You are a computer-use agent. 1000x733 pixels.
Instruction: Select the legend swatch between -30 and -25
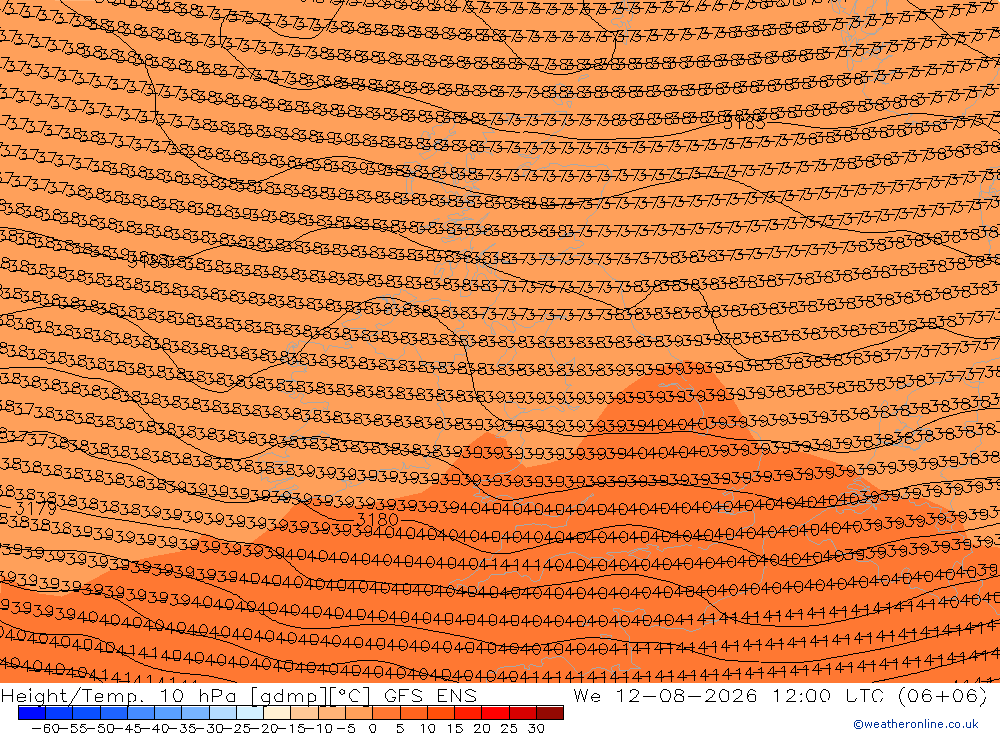(223, 713)
